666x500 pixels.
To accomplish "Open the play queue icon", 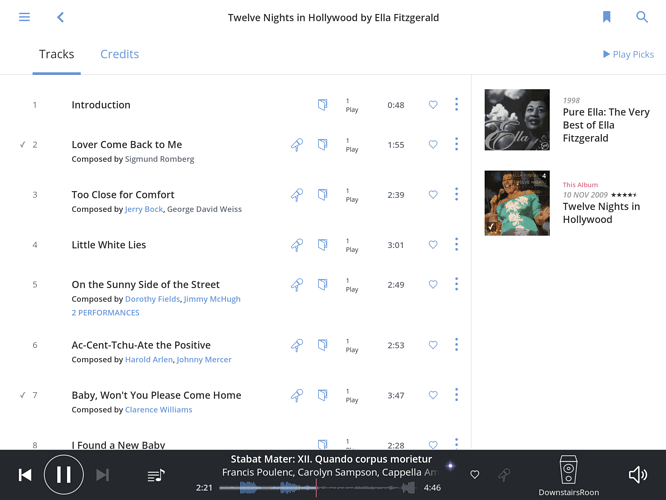I will click(156, 475).
